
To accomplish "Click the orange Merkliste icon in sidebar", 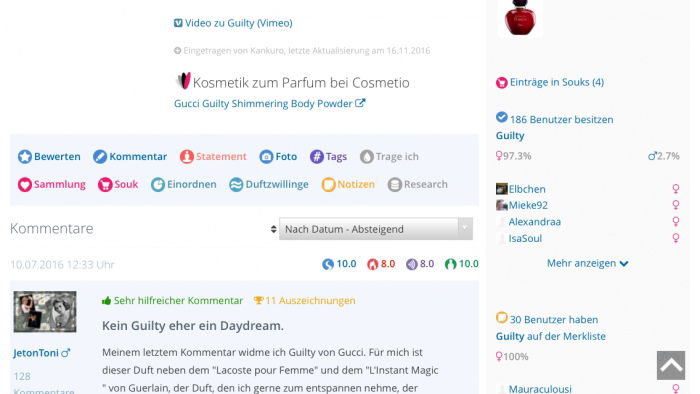I will (501, 318).
